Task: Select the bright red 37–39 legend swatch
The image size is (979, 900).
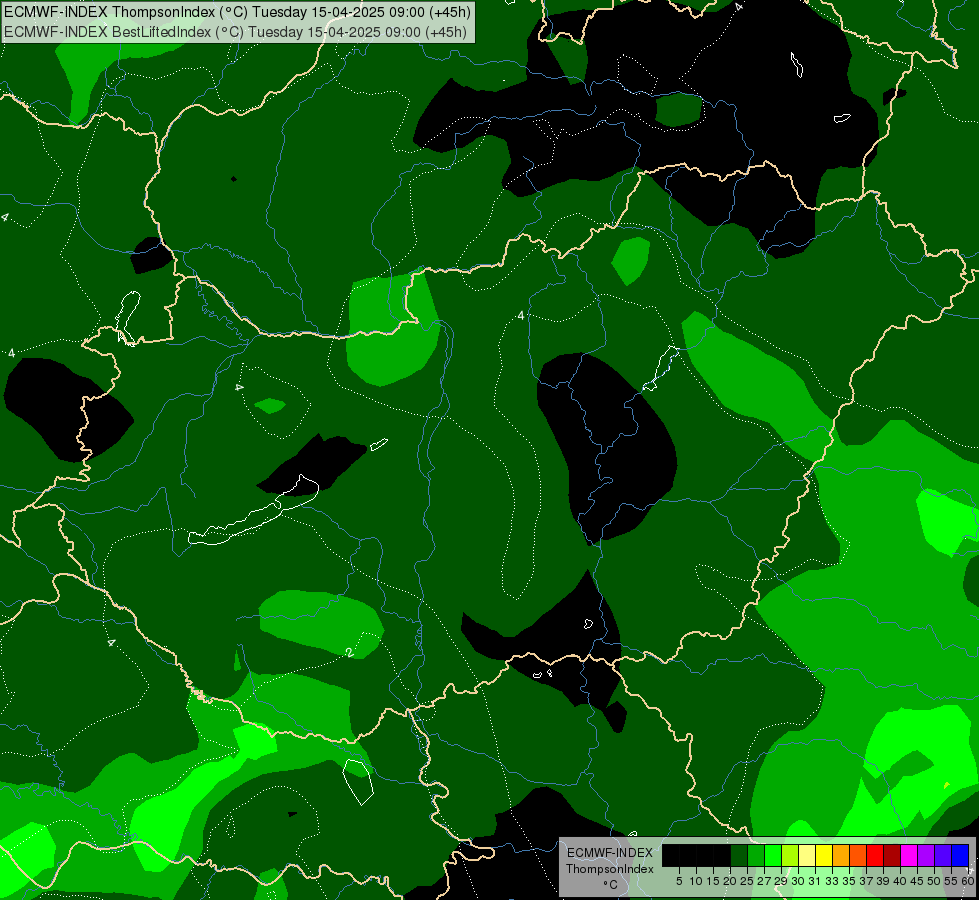Action: click(x=875, y=855)
